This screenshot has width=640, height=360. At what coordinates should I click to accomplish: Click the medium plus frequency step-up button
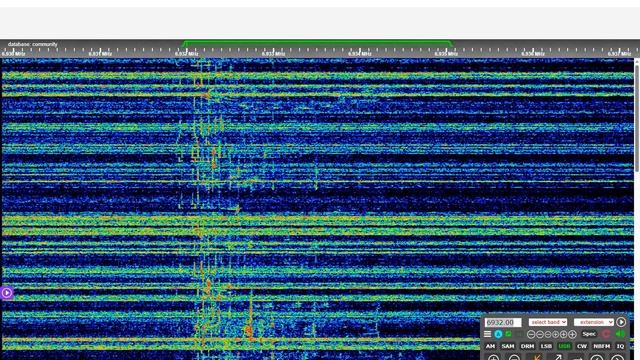coord(563,334)
